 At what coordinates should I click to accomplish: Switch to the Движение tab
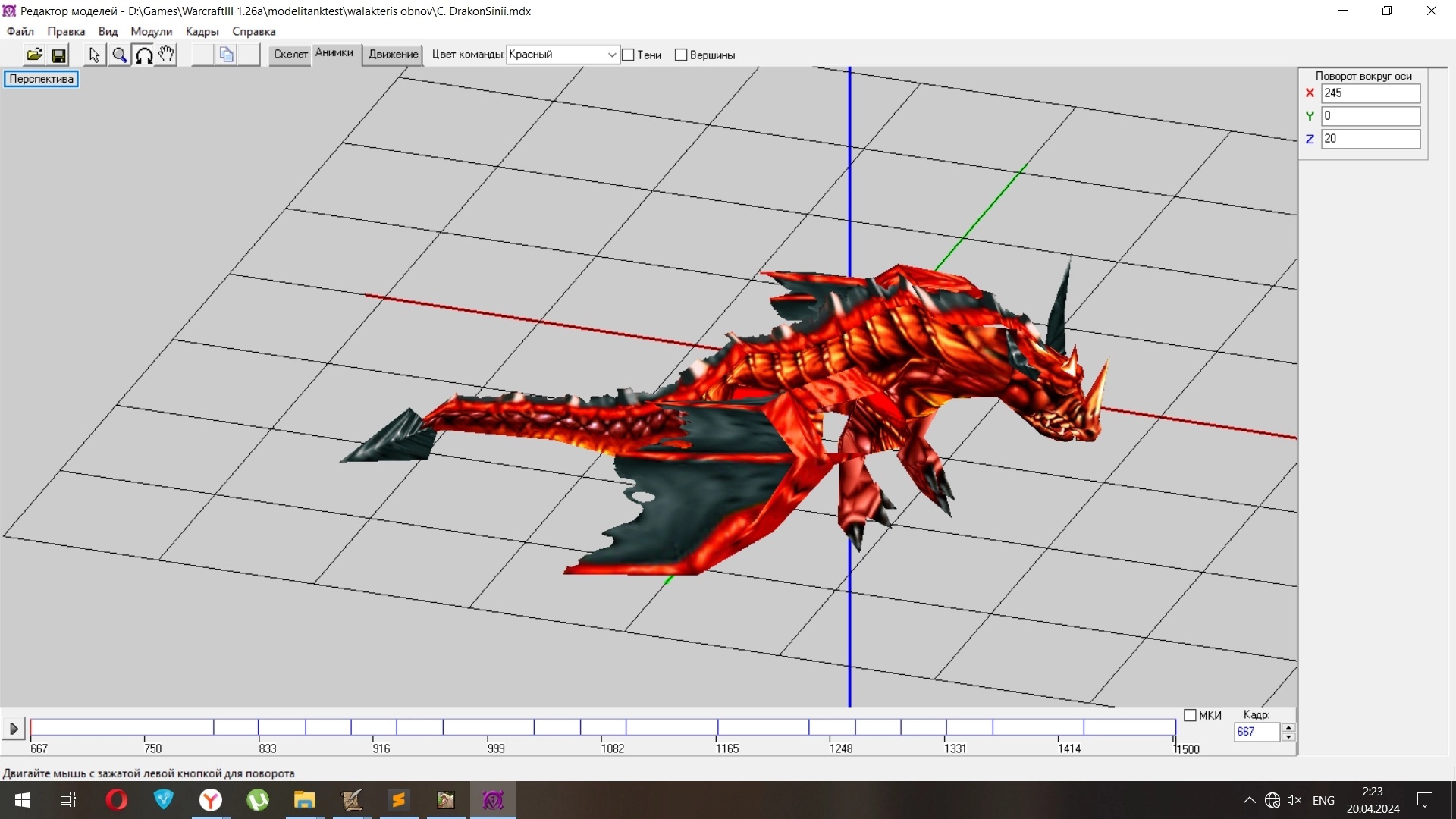tap(393, 54)
